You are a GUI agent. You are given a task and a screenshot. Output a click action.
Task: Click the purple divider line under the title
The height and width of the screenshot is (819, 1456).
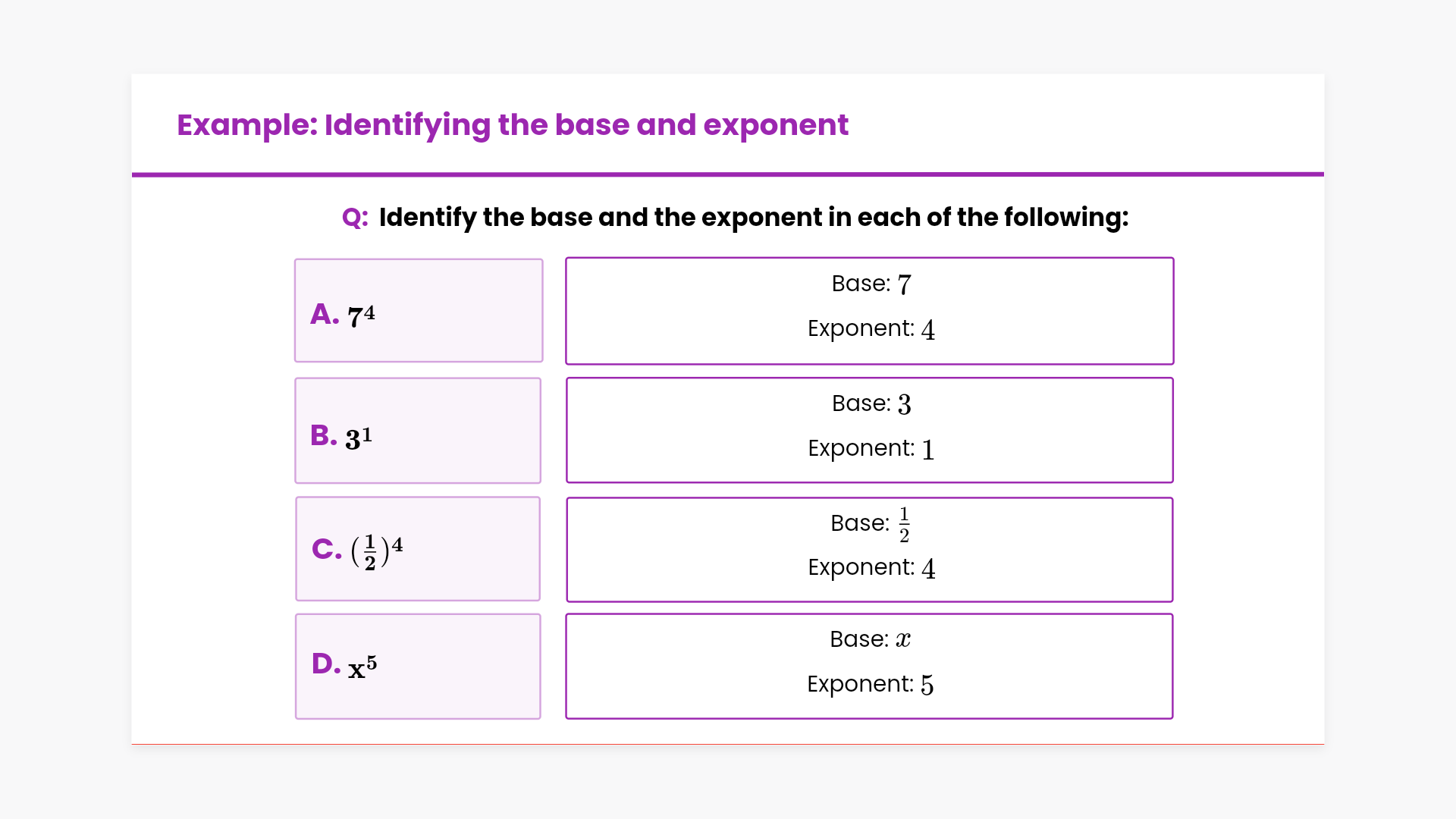coord(728,174)
